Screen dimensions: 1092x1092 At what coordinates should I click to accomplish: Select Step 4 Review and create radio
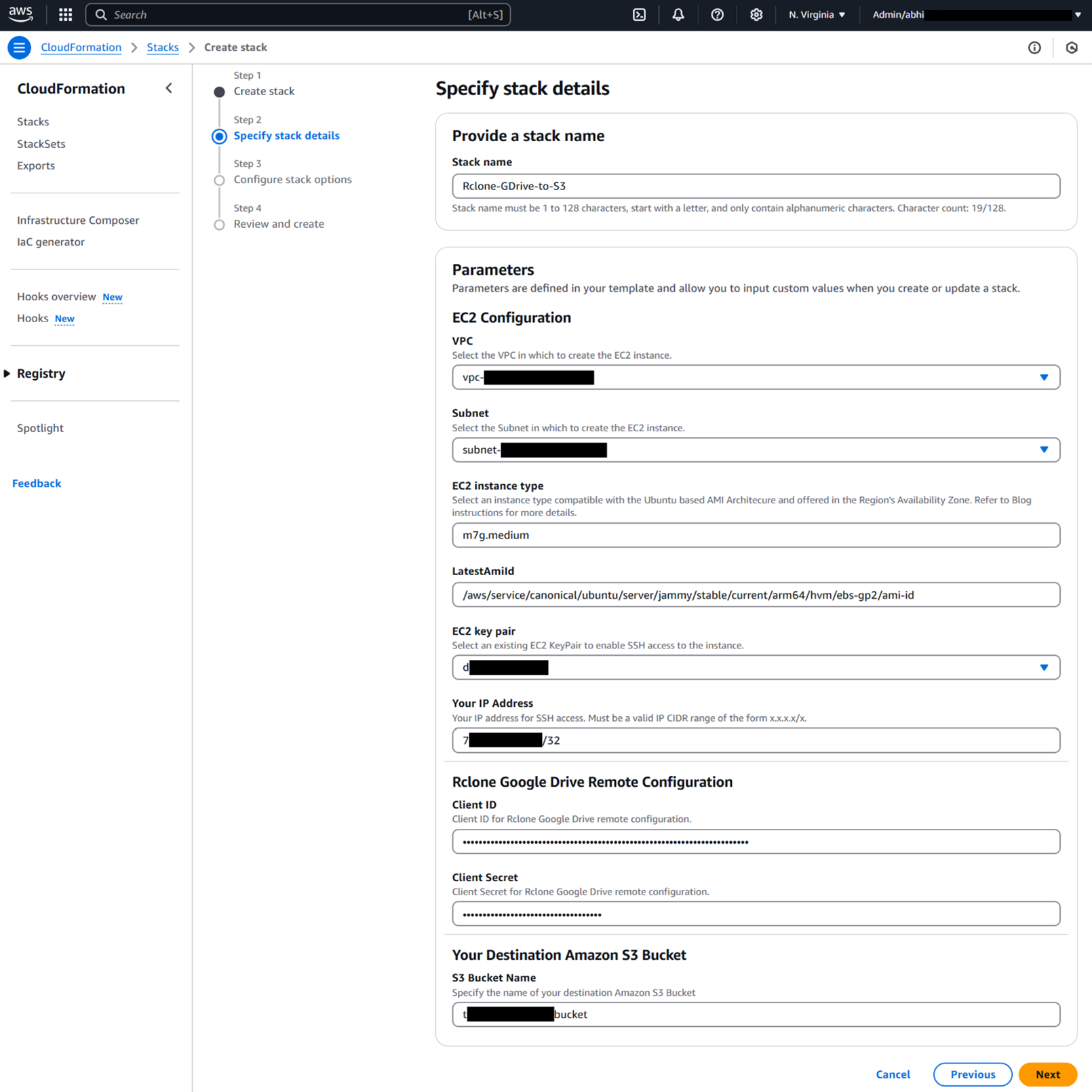(x=218, y=225)
